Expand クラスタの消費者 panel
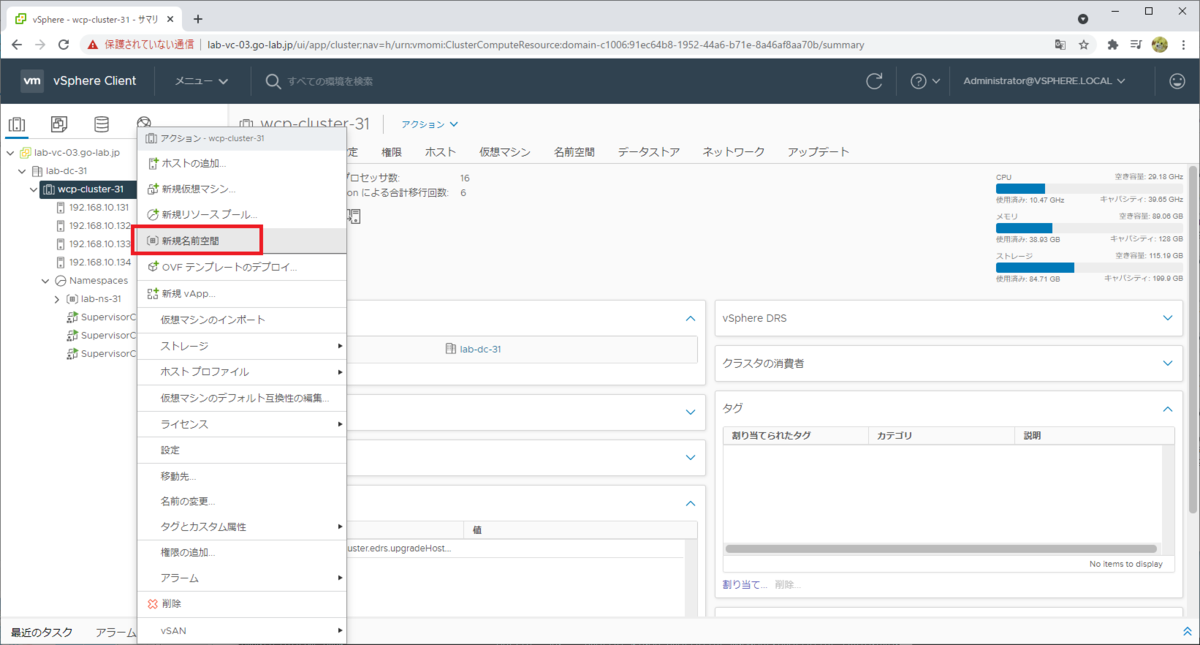This screenshot has height=645, width=1200. (1168, 363)
